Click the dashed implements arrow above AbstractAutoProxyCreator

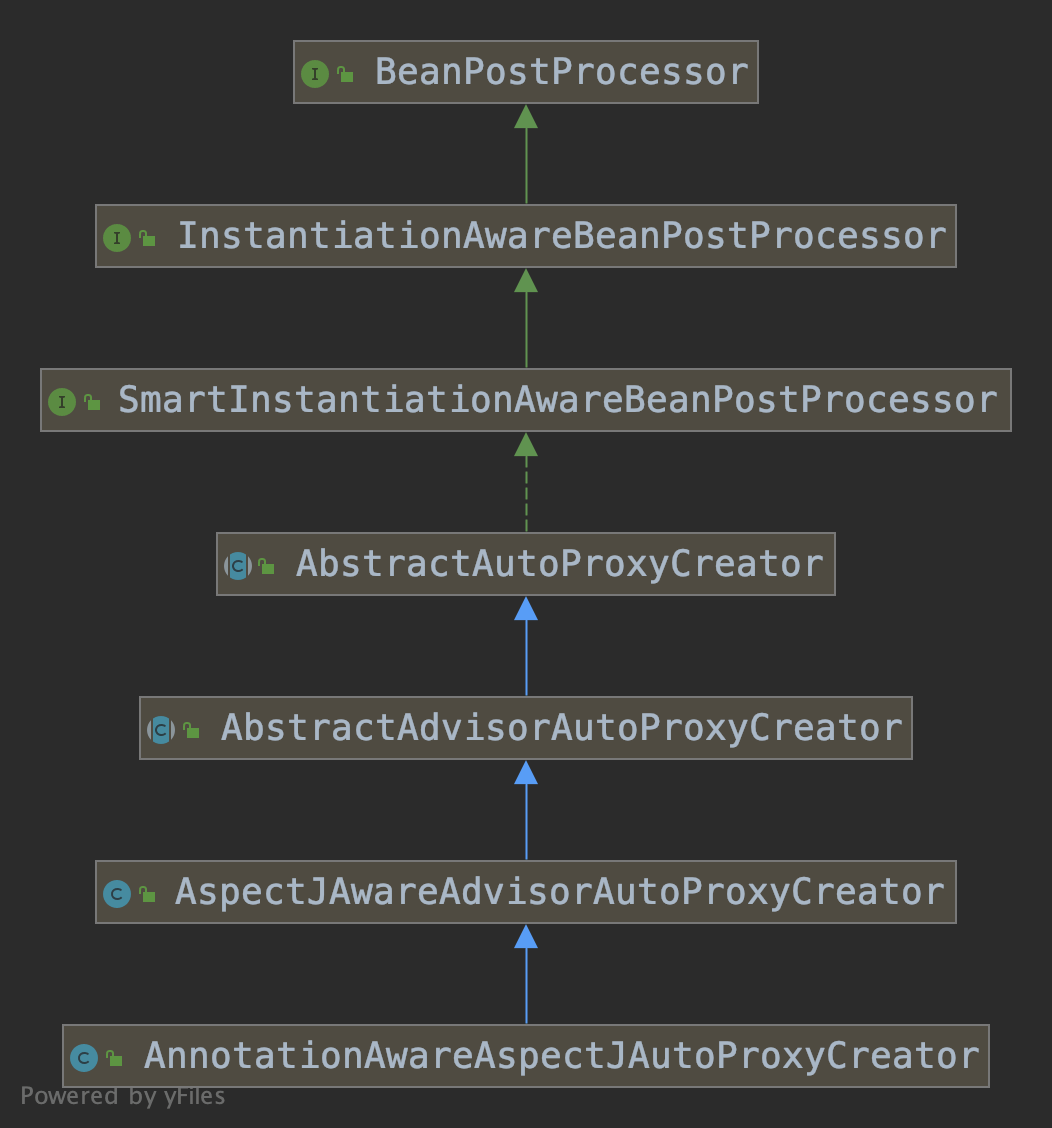coord(526,482)
